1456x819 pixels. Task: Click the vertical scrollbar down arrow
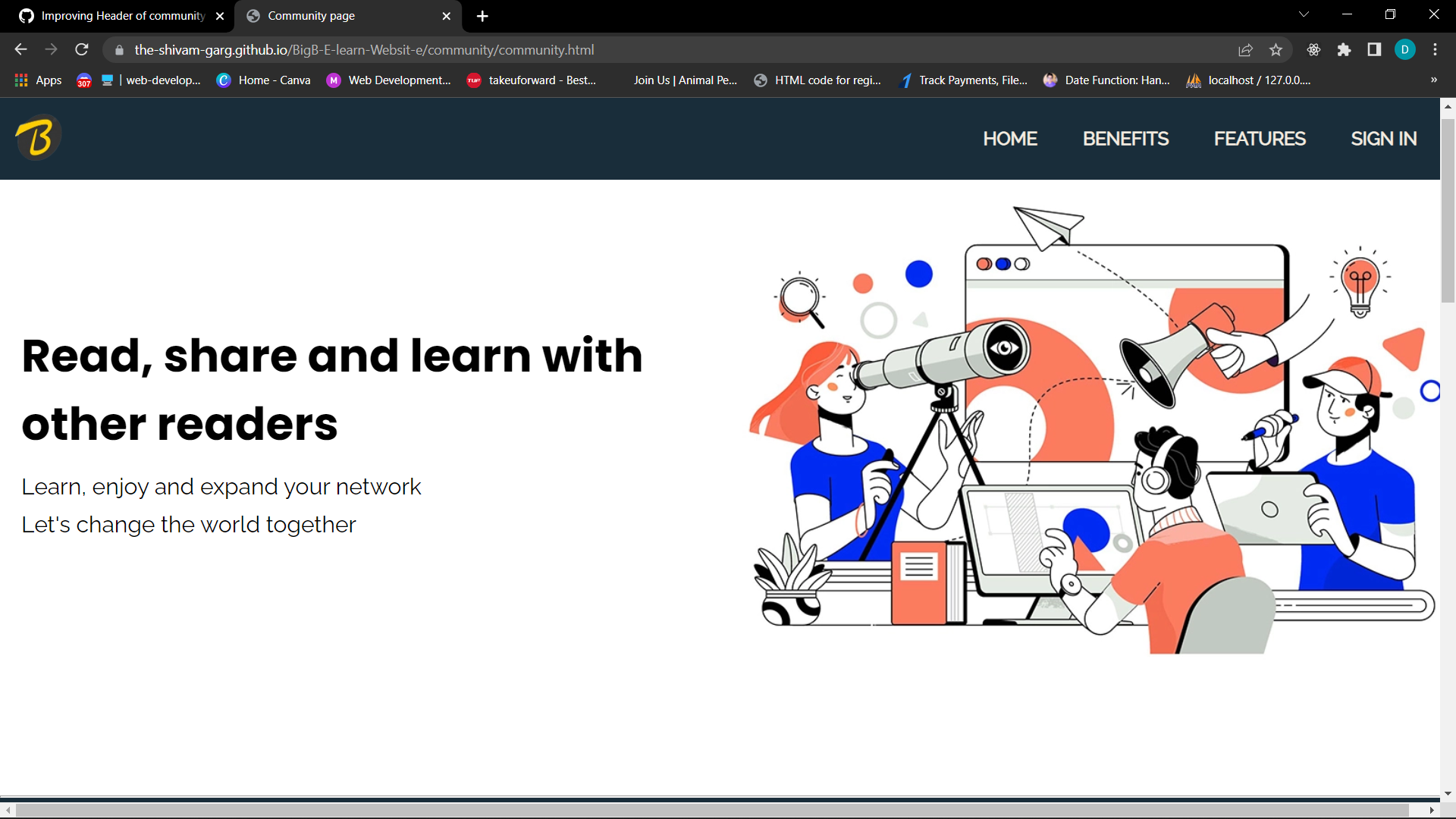tap(1448, 793)
